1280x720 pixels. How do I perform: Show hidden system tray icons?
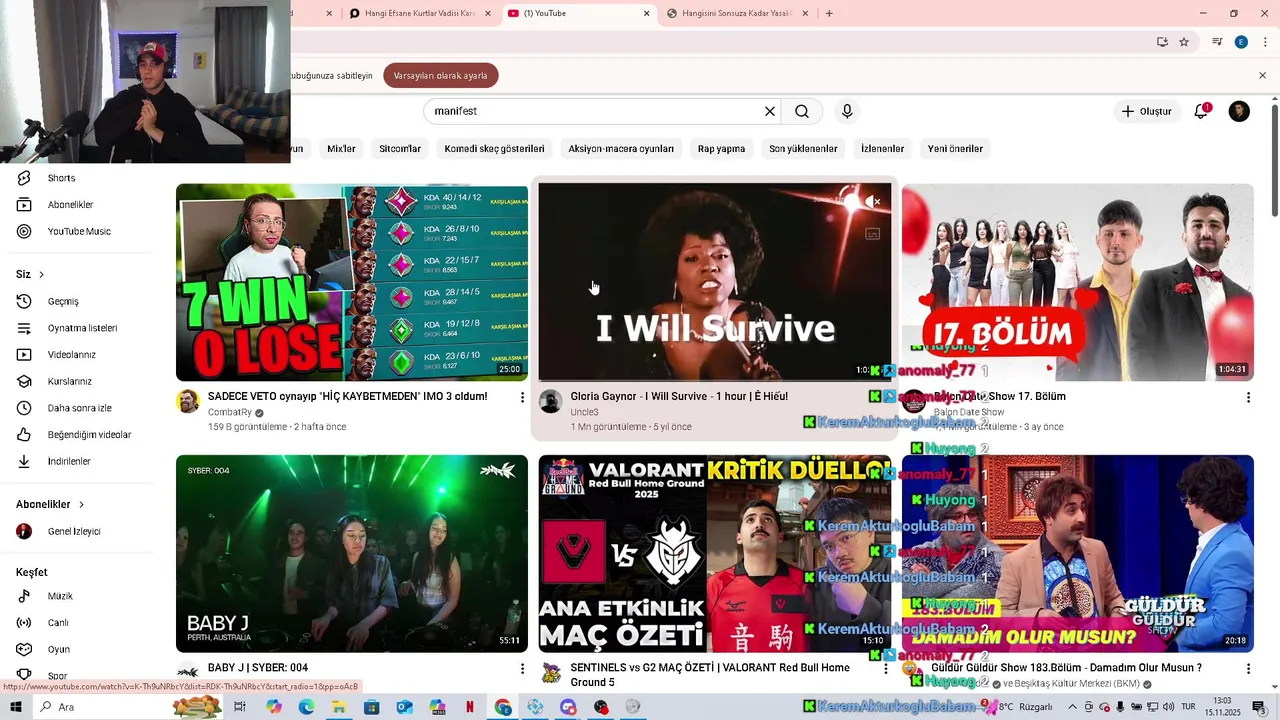[1073, 707]
